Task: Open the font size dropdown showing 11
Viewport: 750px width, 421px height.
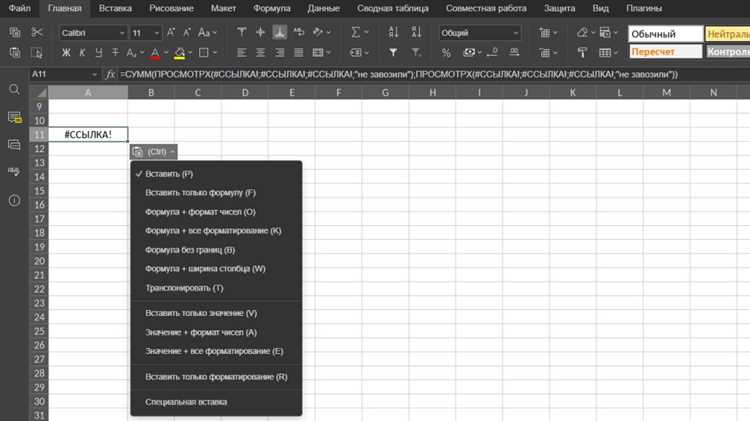Action: point(156,33)
